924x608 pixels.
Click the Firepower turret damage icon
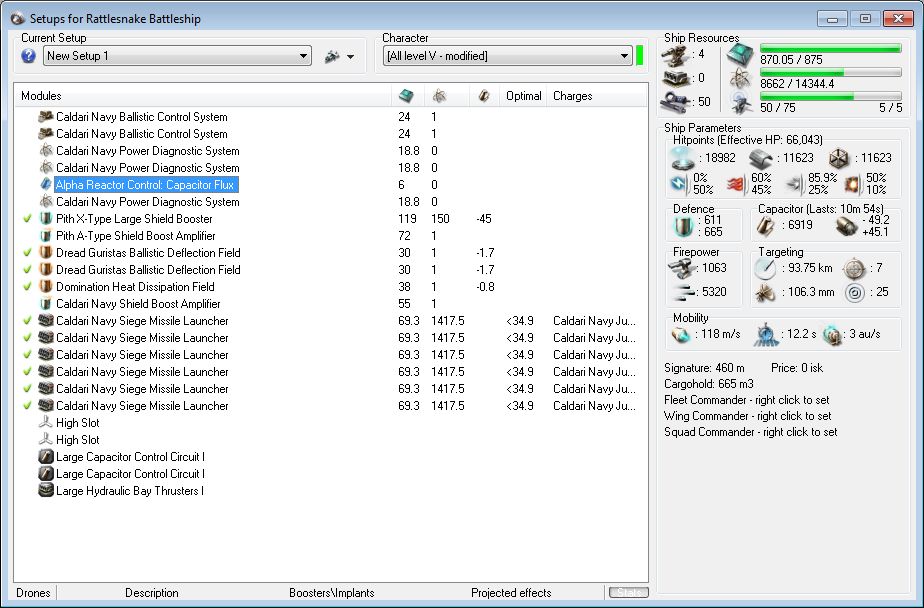tap(683, 268)
